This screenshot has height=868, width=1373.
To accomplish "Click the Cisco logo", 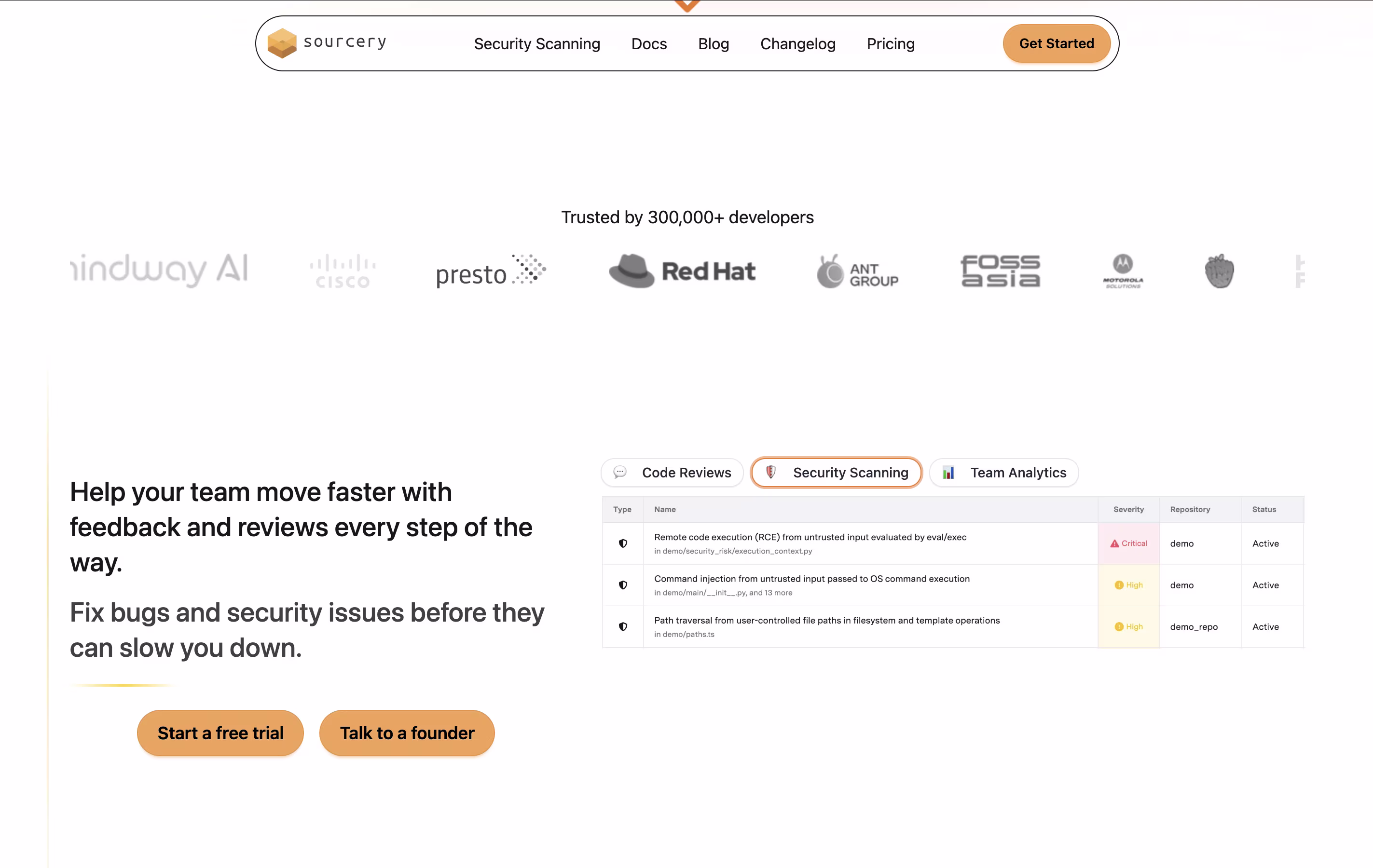I will click(343, 271).
